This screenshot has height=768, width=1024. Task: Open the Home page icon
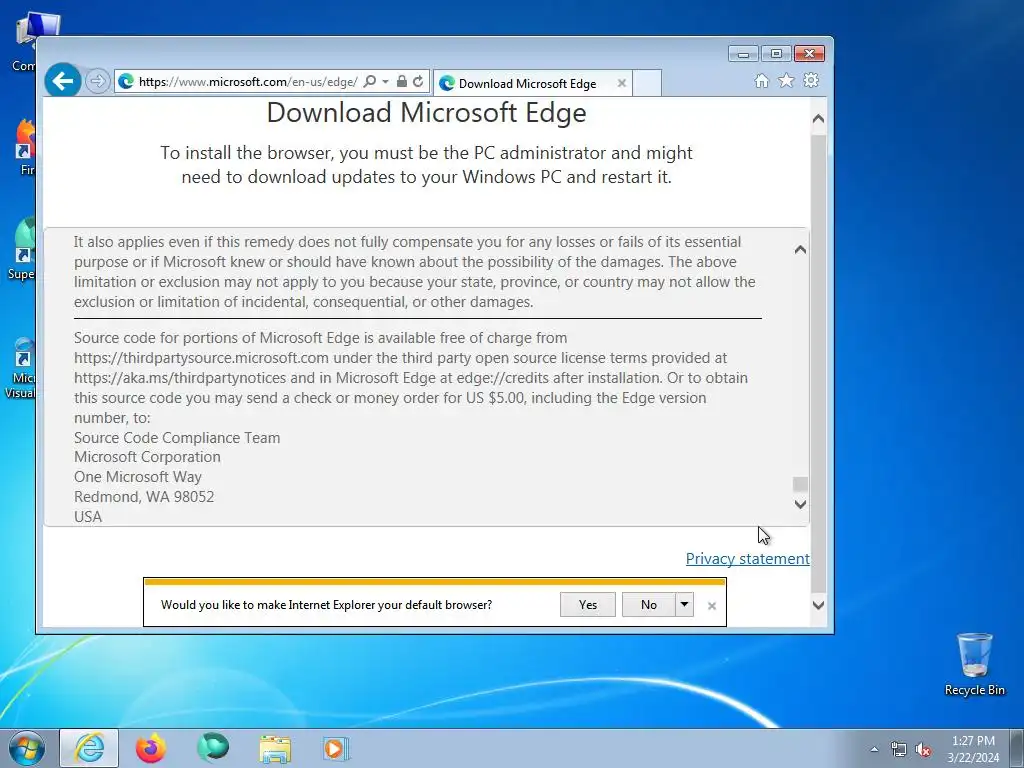(761, 81)
